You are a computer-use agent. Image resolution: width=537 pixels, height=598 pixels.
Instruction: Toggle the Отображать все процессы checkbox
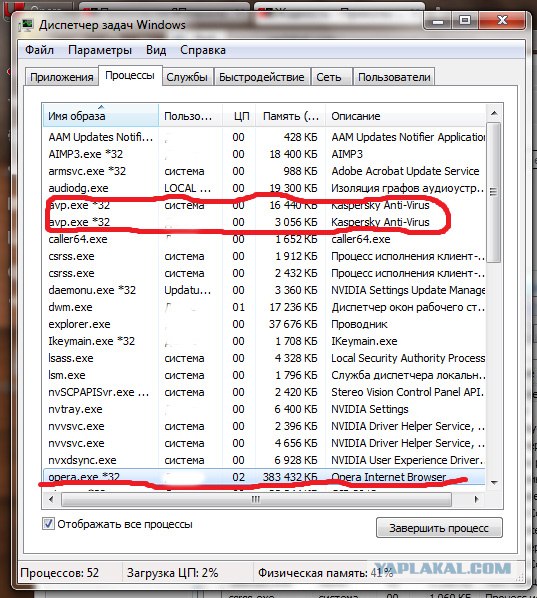48,524
